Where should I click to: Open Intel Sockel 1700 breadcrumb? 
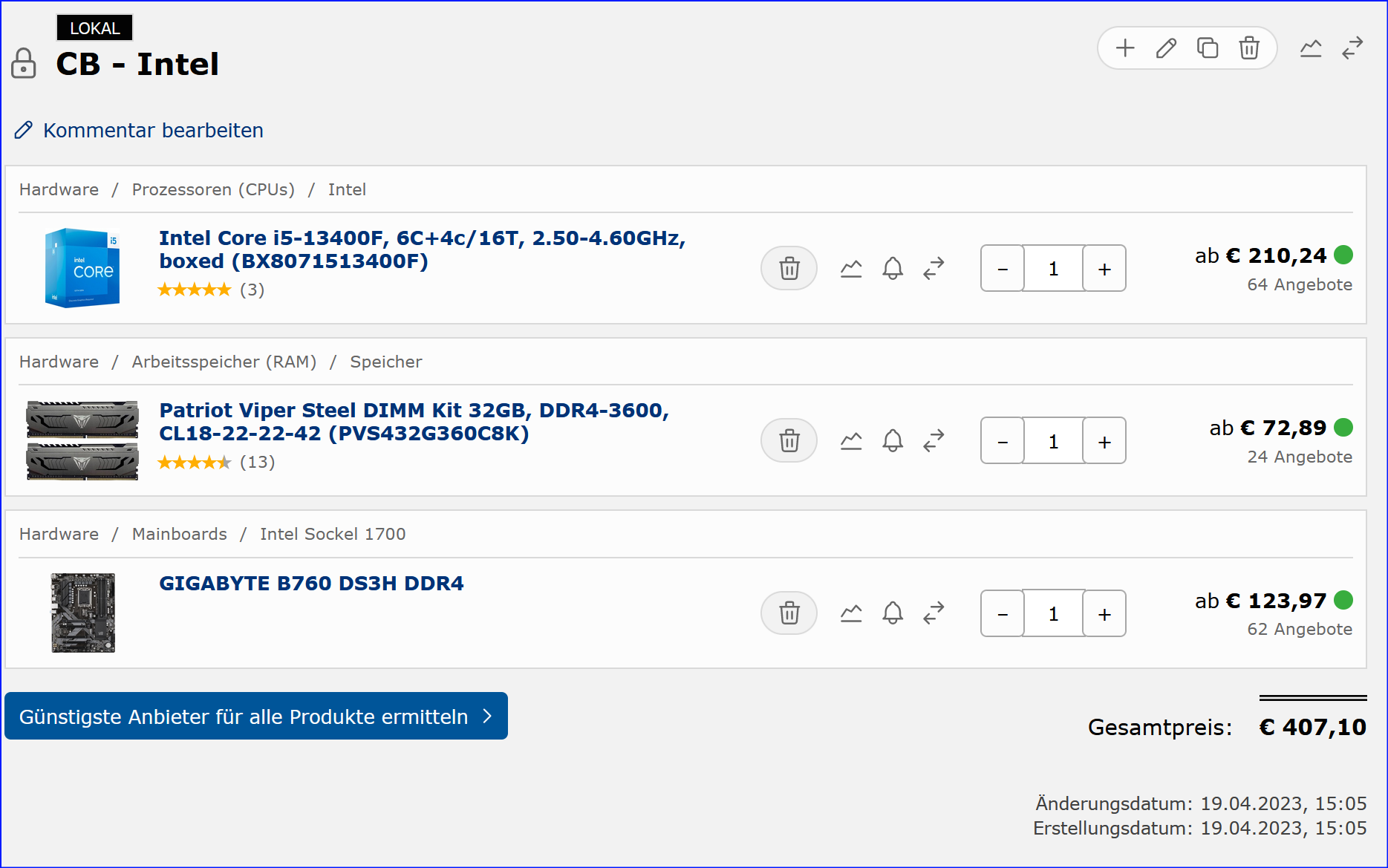tap(333, 534)
